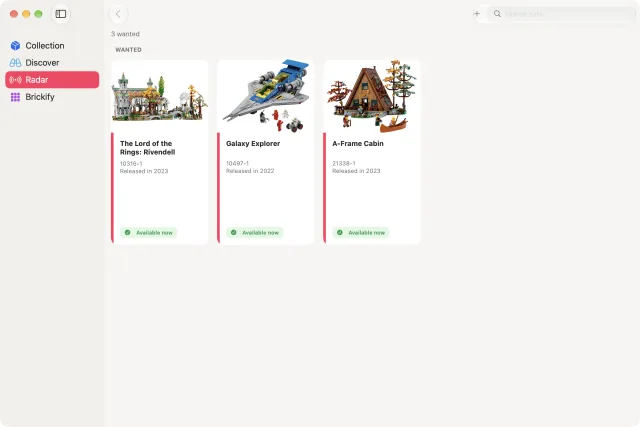Open Brickify in the sidebar
Image resolution: width=640 pixels, height=427 pixels.
[x=52, y=97]
